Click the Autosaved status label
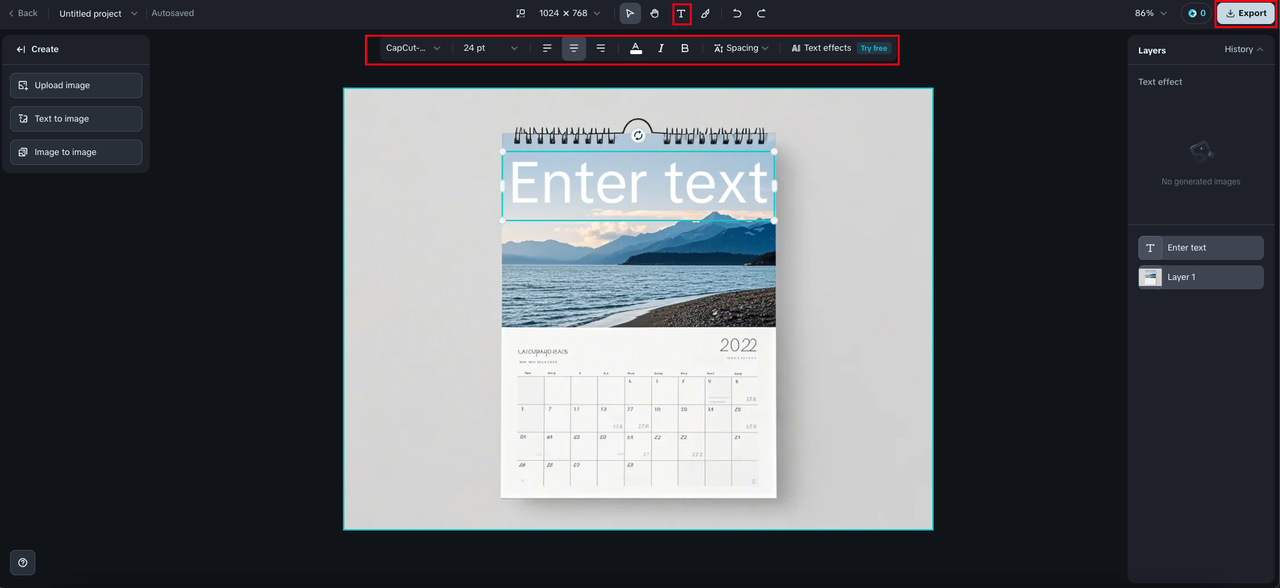This screenshot has width=1280, height=588. click(x=173, y=14)
